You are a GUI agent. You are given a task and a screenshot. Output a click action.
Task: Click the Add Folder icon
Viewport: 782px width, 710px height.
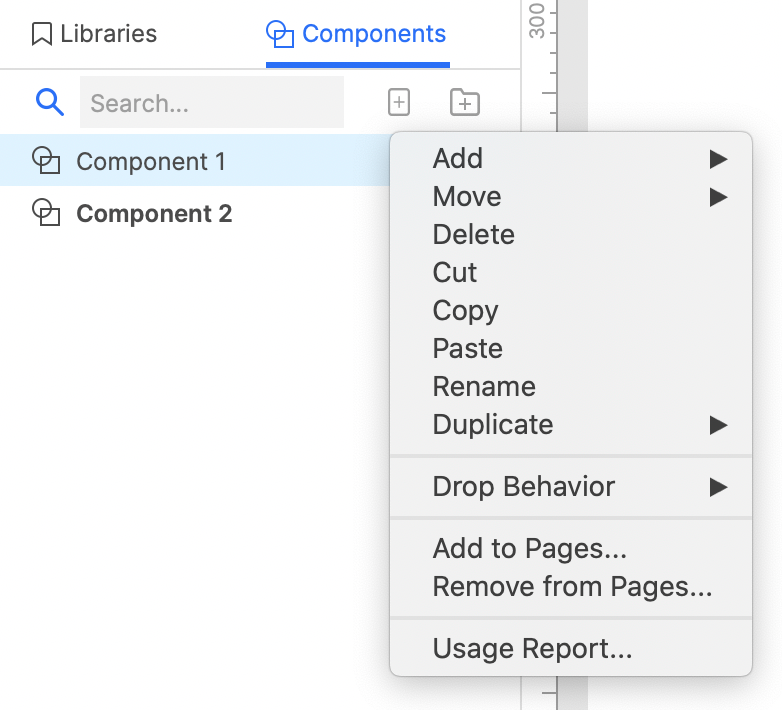point(465,102)
